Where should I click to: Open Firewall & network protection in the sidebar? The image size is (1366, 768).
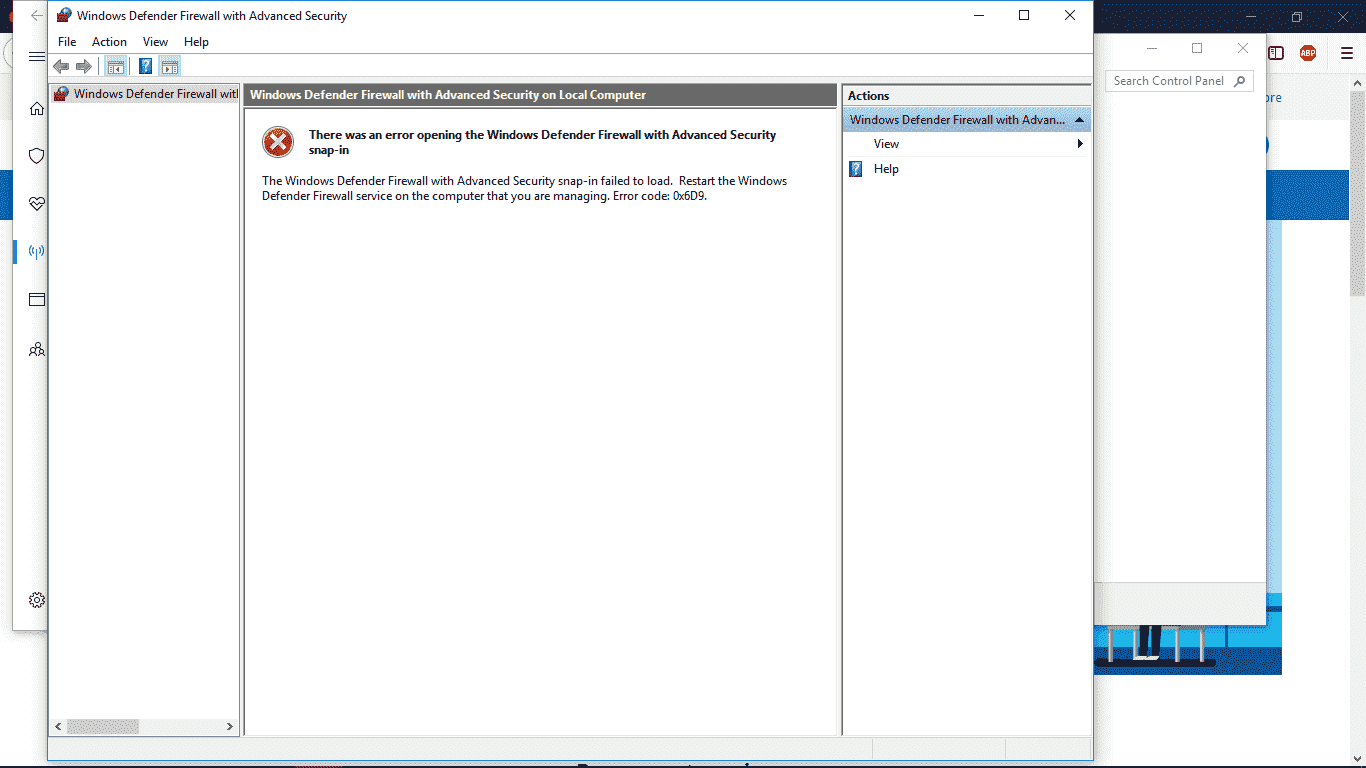(x=36, y=251)
